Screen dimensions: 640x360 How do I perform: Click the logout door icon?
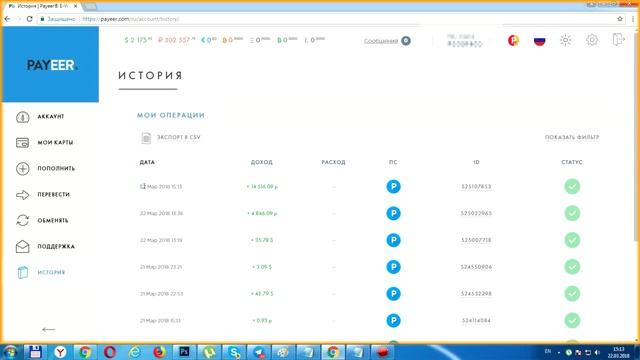(618, 40)
